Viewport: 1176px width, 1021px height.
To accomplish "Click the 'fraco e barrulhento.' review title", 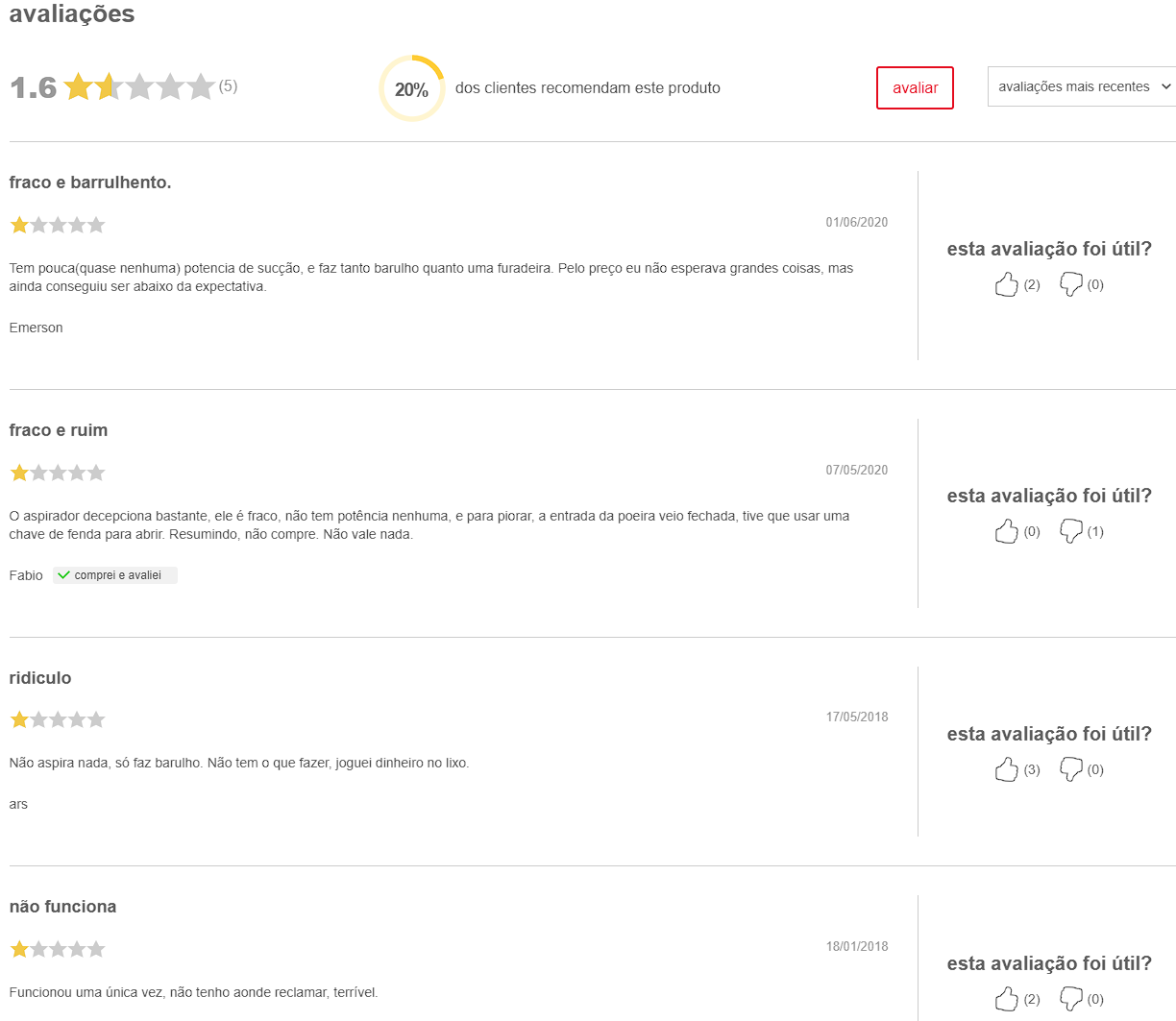I will tap(90, 182).
